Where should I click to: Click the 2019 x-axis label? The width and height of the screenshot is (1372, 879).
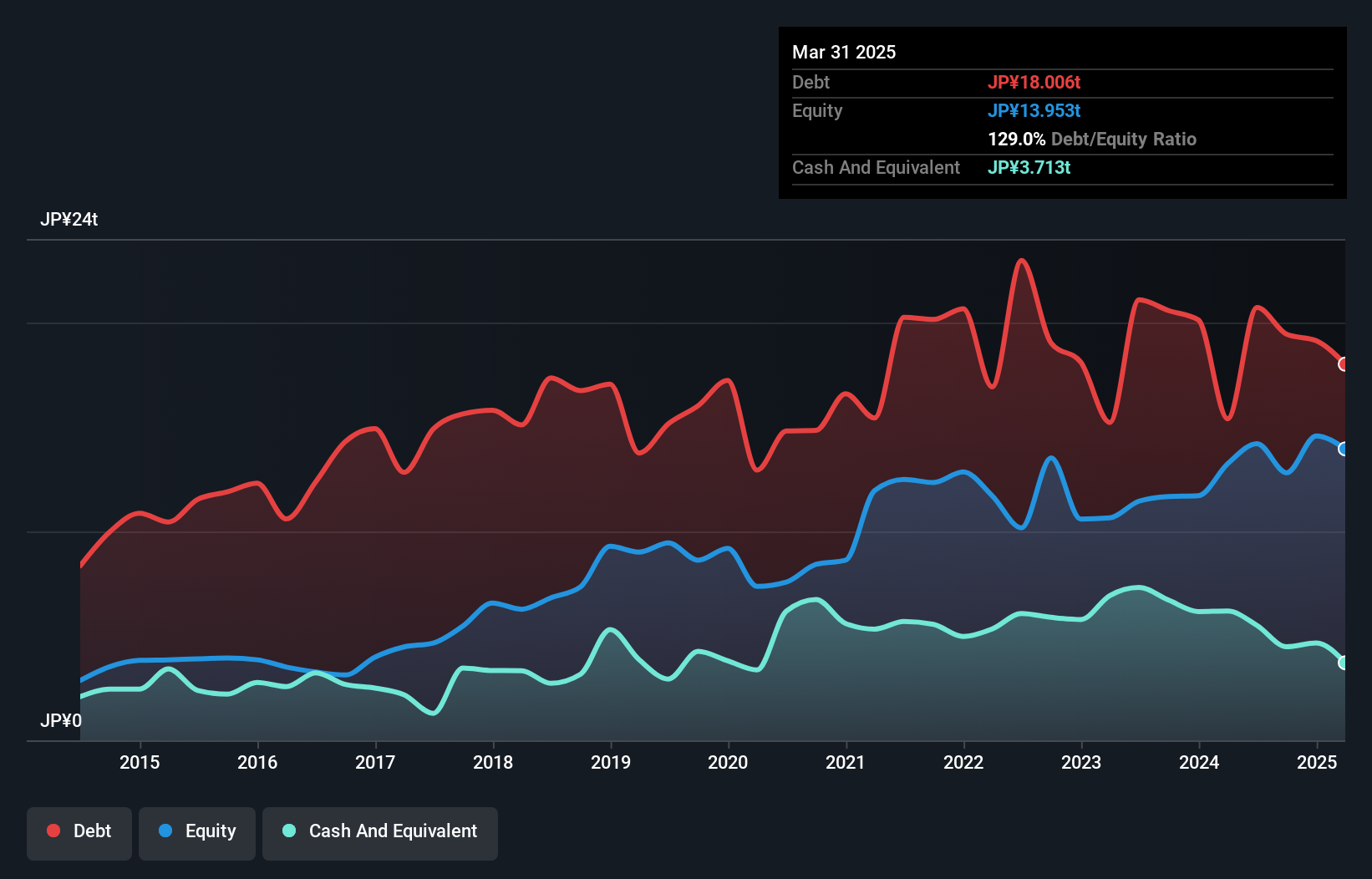click(x=611, y=762)
